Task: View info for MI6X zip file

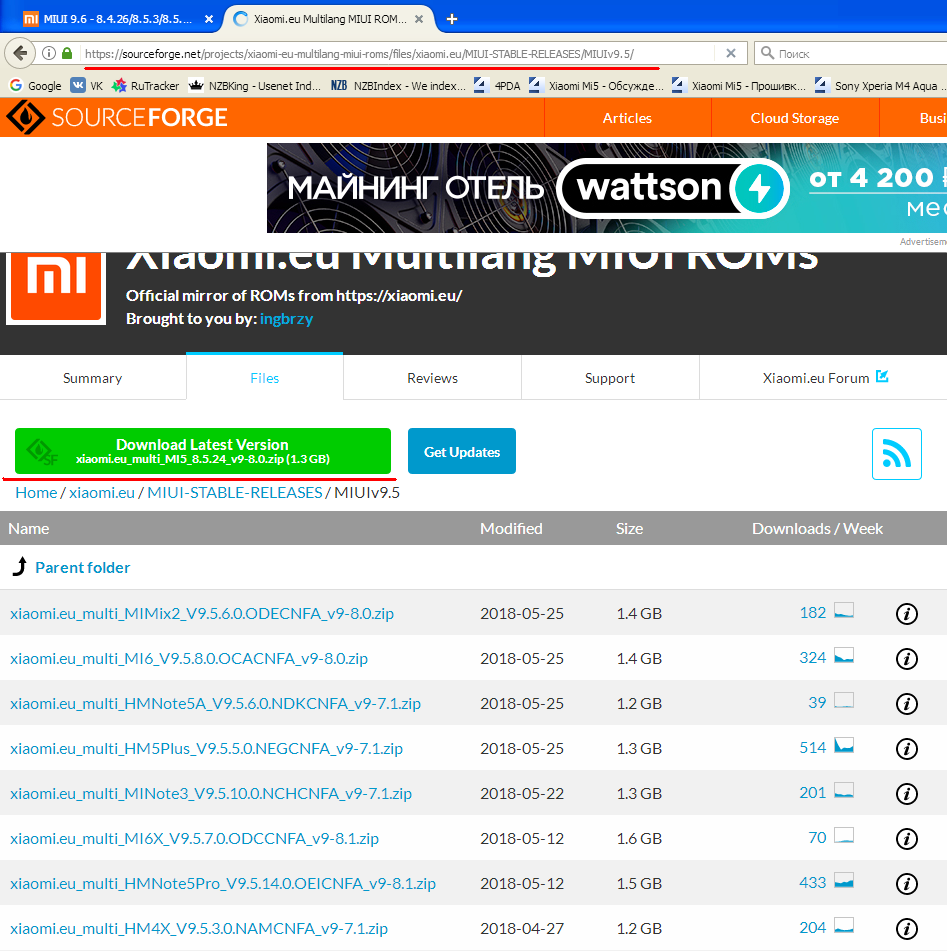Action: (906, 839)
